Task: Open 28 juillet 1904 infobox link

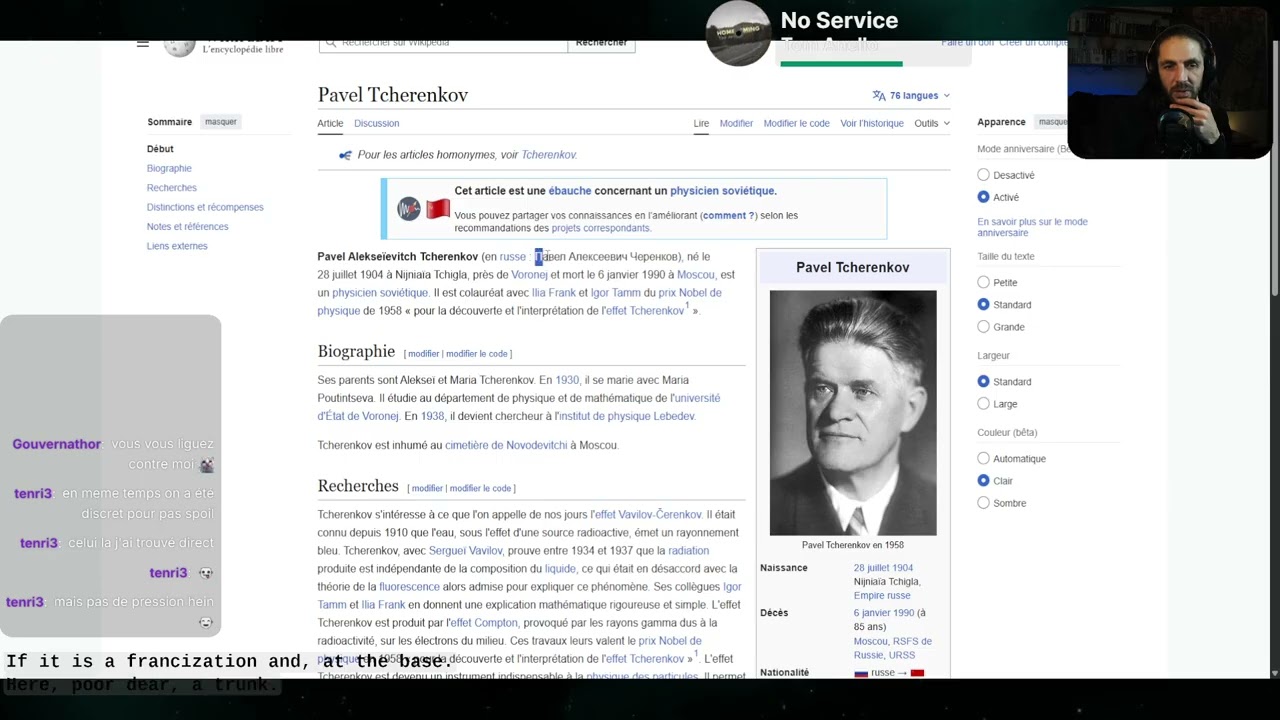Action: tap(883, 568)
